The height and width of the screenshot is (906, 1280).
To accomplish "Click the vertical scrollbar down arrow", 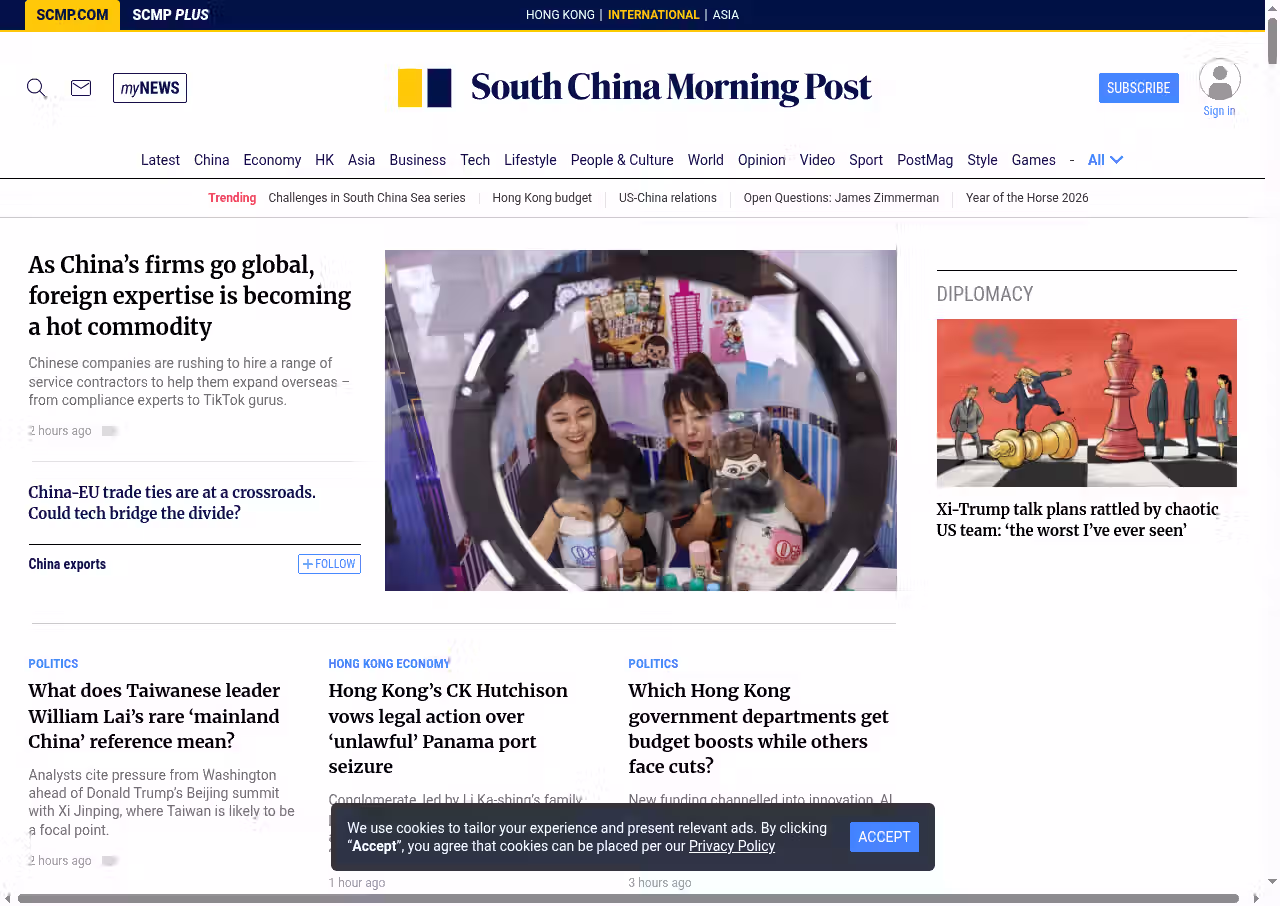I will [1272, 882].
